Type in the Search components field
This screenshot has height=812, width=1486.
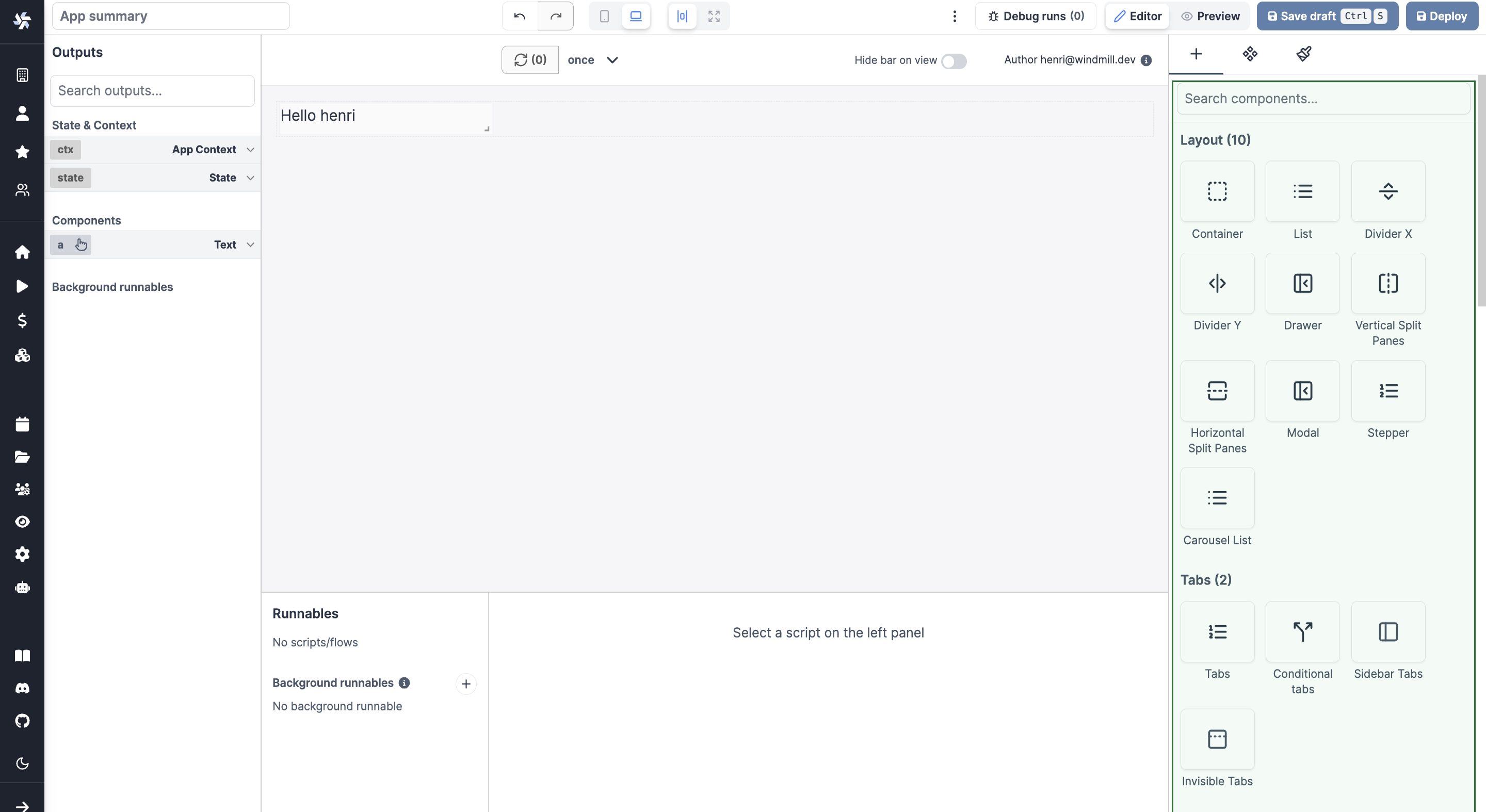(1322, 99)
